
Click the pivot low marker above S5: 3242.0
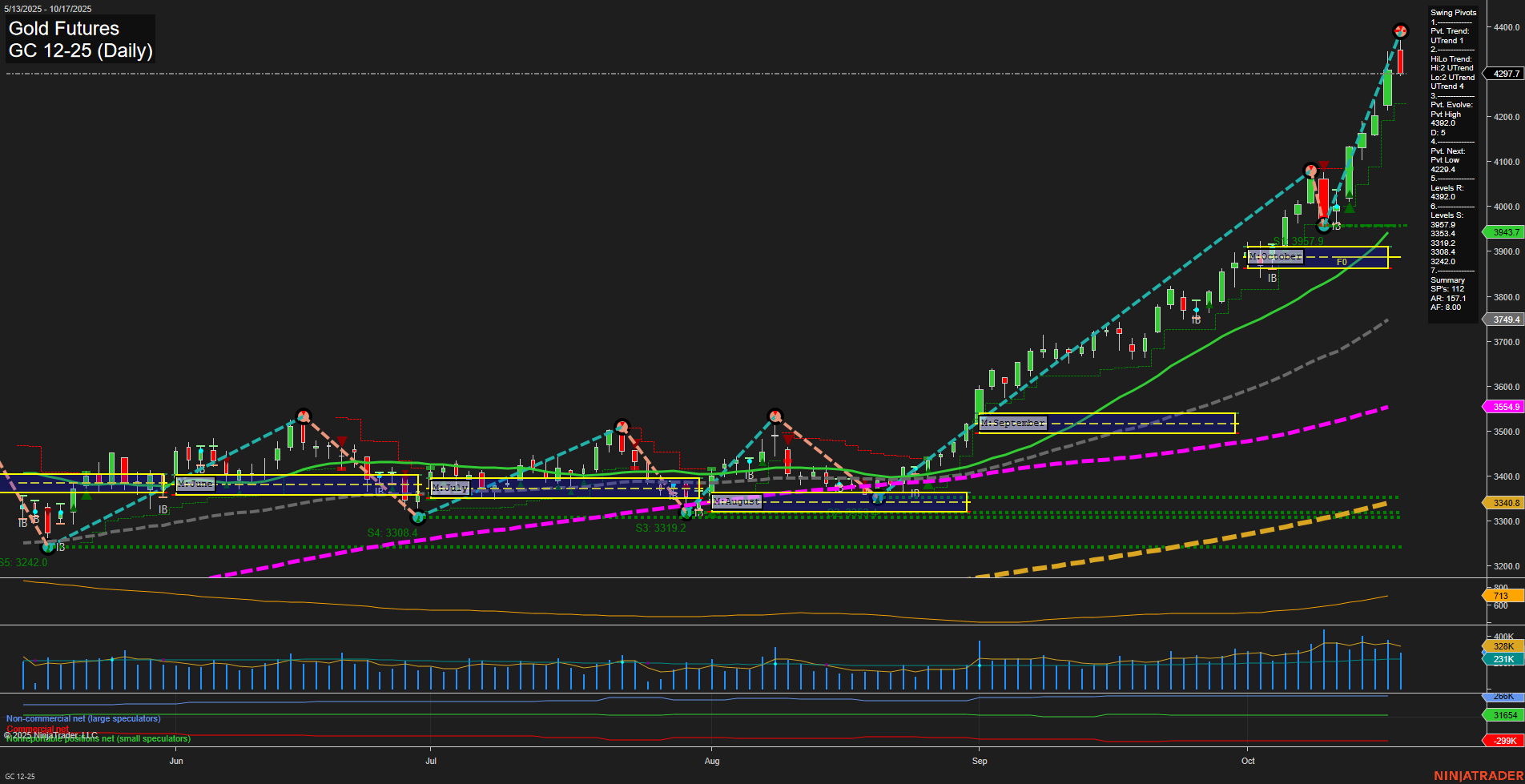coord(48,547)
